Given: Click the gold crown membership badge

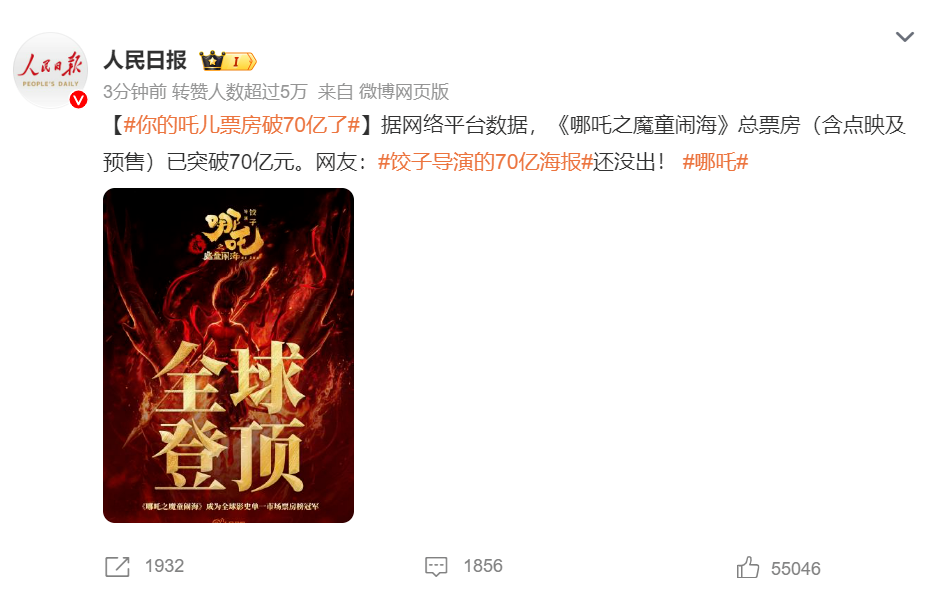Looking at the screenshot, I should pyautogui.click(x=227, y=61).
